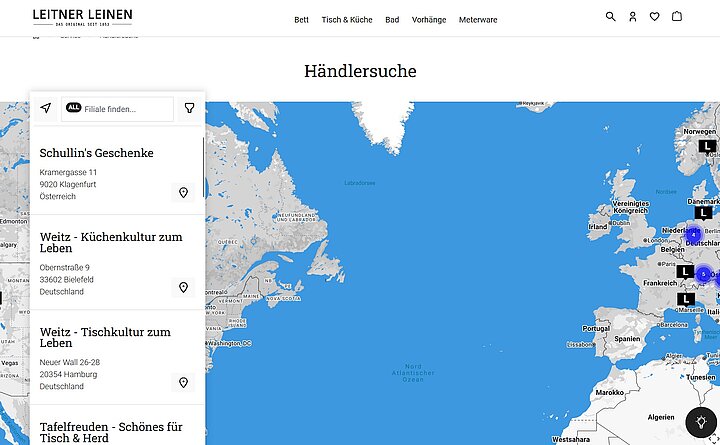Open the wishlist heart icon
Image resolution: width=720 pixels, height=445 pixels.
tap(655, 17)
